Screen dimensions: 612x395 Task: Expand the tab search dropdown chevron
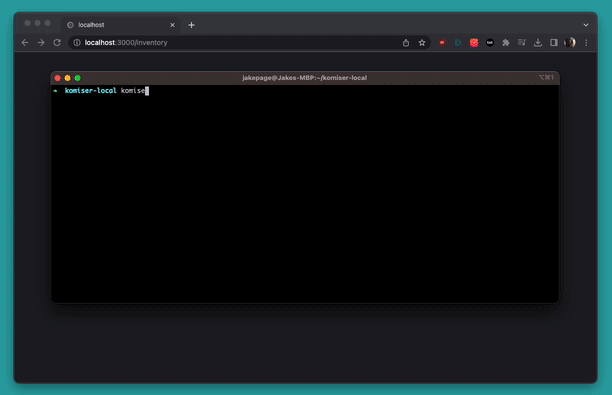pyautogui.click(x=586, y=25)
